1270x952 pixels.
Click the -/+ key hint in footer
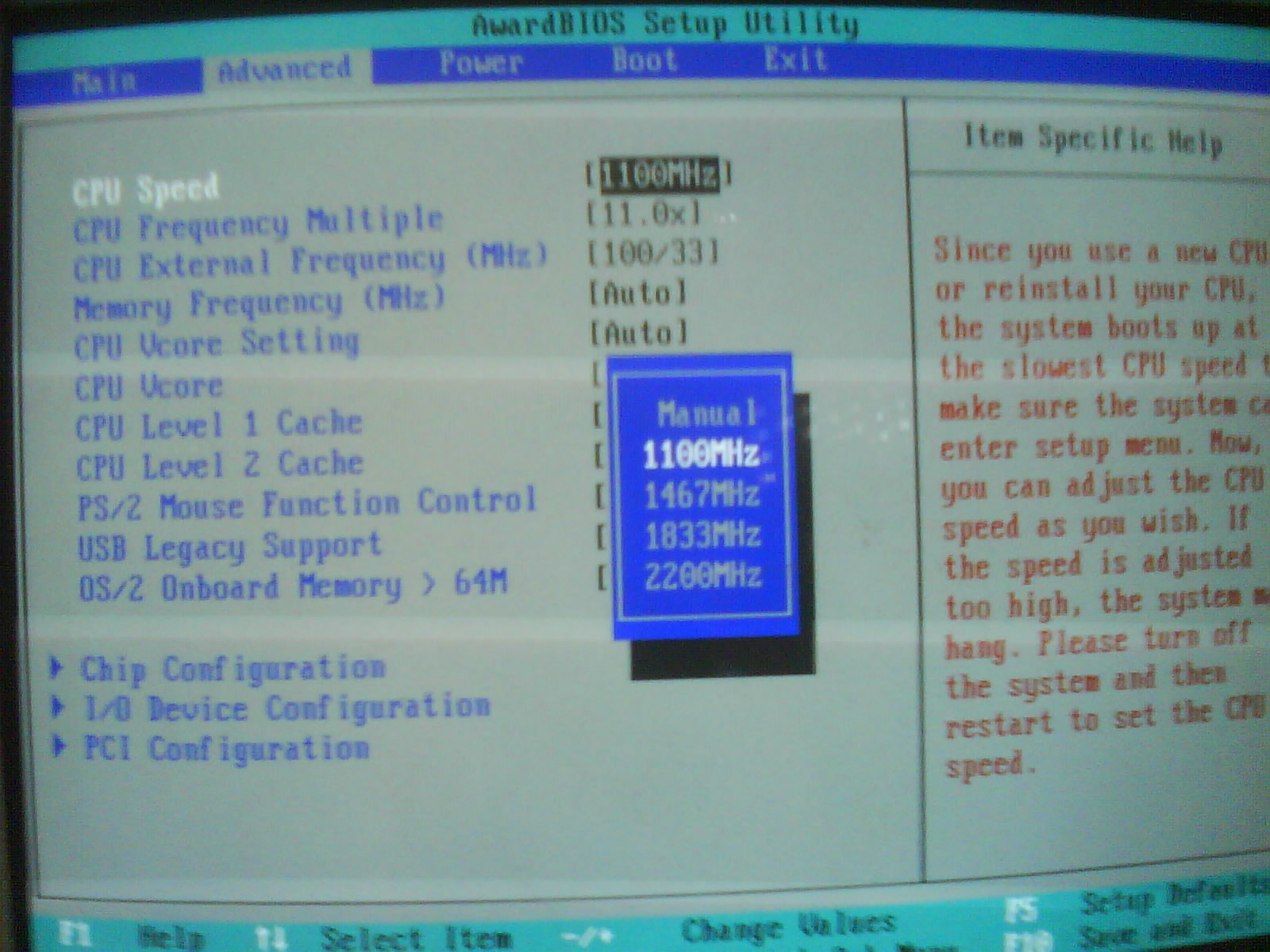(587, 937)
